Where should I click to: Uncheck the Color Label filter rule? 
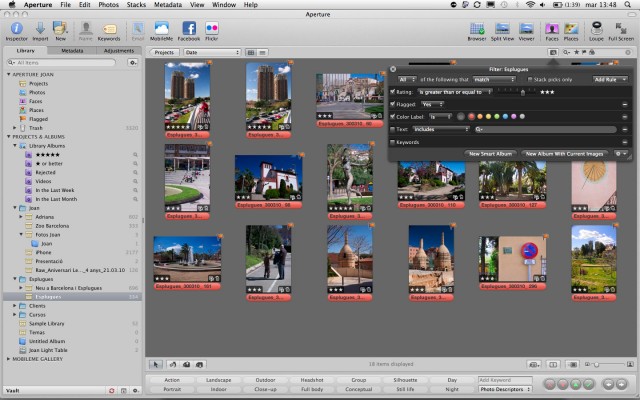click(393, 117)
